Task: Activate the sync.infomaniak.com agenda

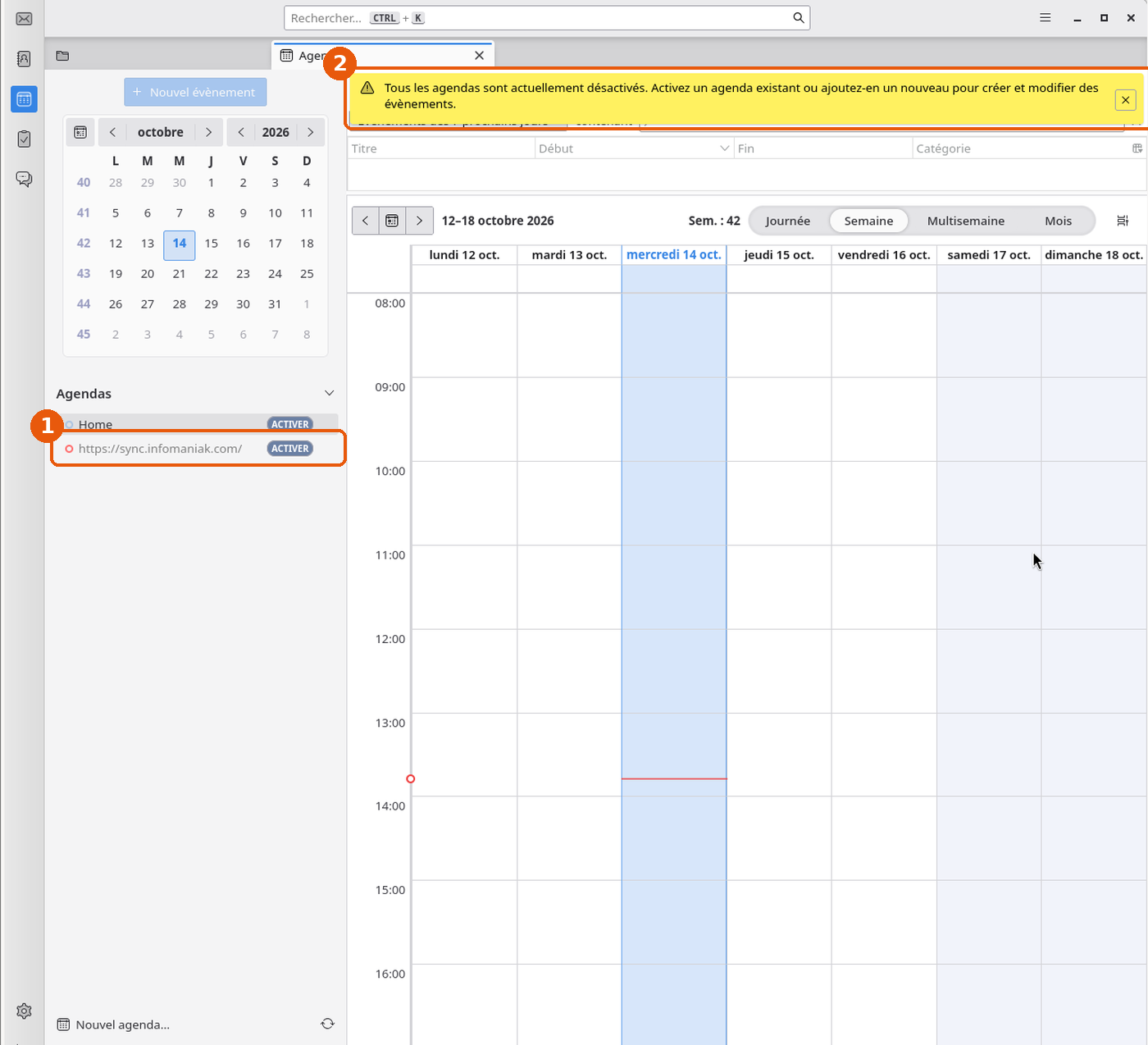Action: pos(290,449)
